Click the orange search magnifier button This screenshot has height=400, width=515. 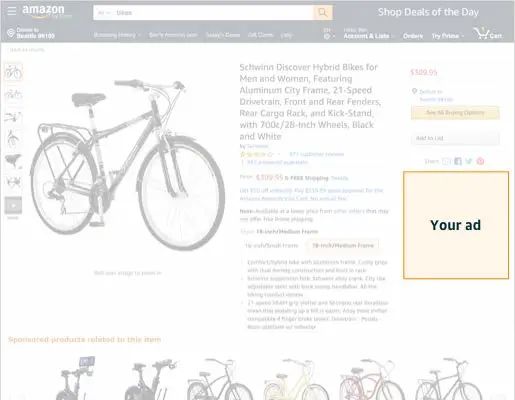(322, 13)
